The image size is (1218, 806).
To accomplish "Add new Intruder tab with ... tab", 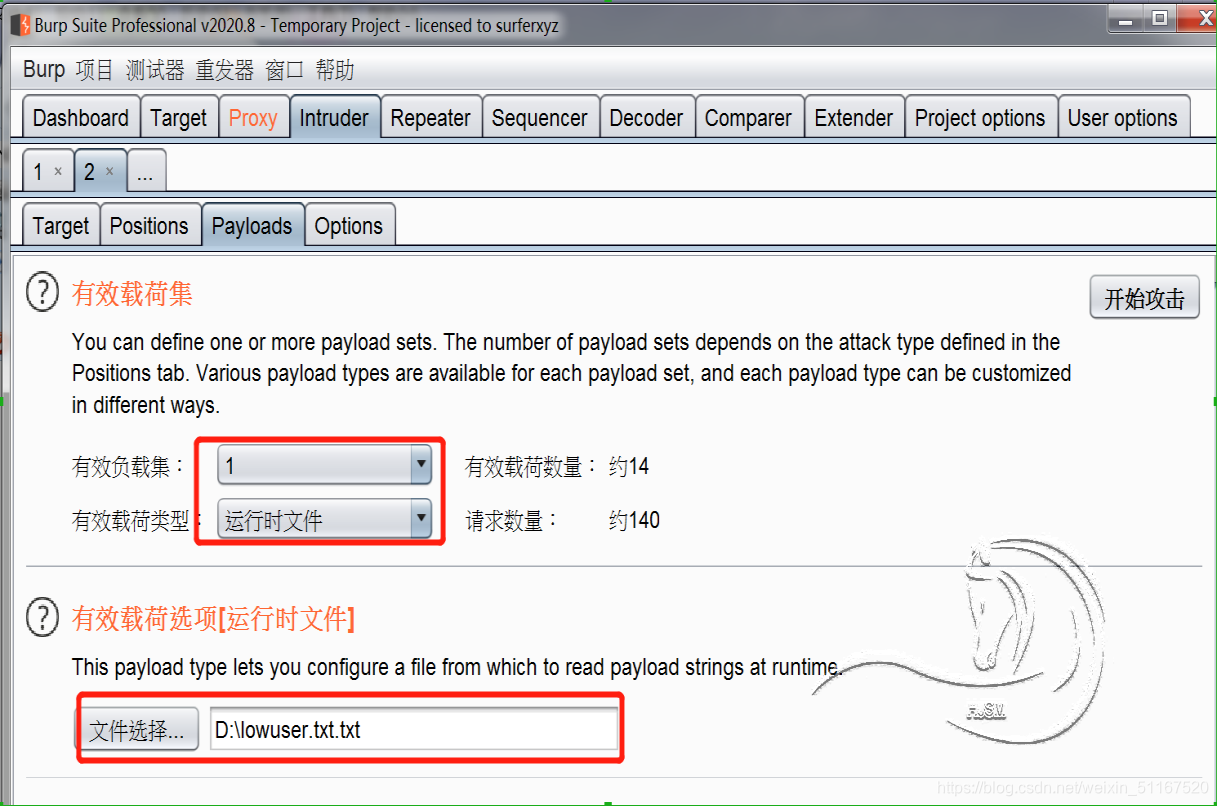I will 146,172.
